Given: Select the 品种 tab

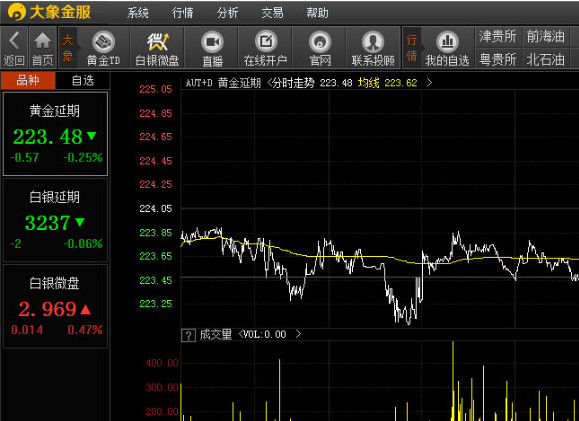Looking at the screenshot, I should pyautogui.click(x=28, y=80).
